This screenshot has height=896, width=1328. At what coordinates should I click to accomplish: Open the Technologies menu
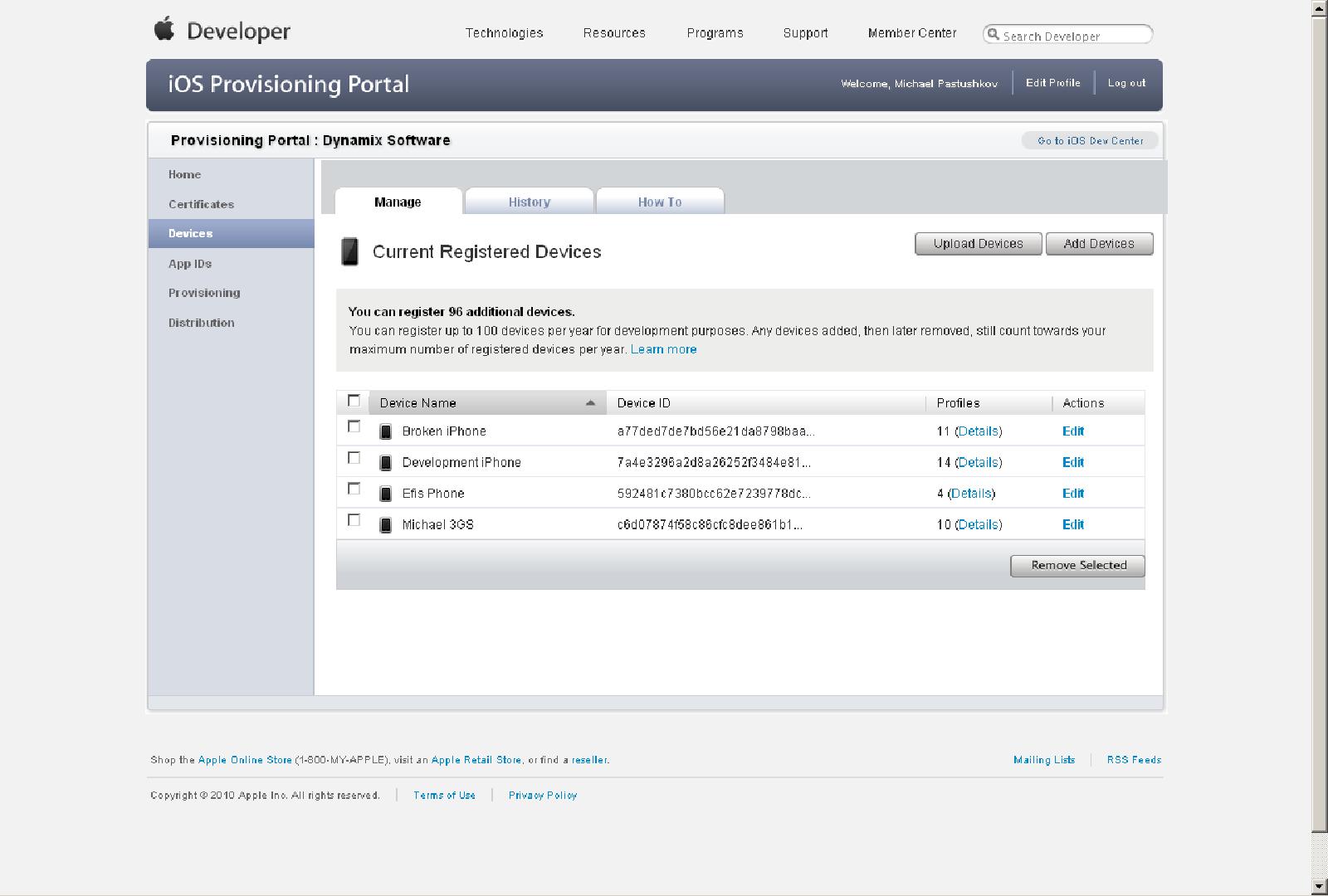pos(504,33)
